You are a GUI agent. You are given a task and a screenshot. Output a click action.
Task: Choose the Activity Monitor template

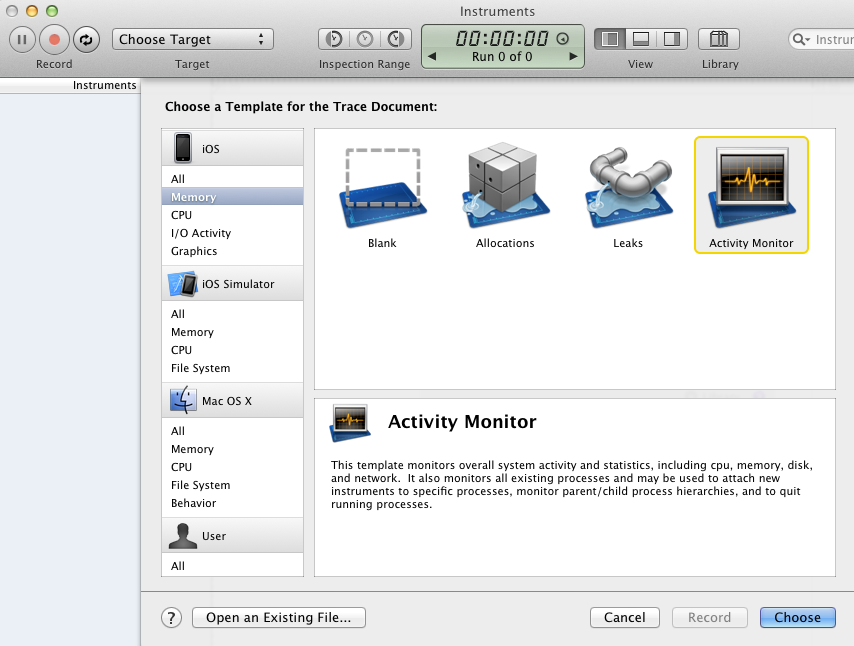point(751,195)
